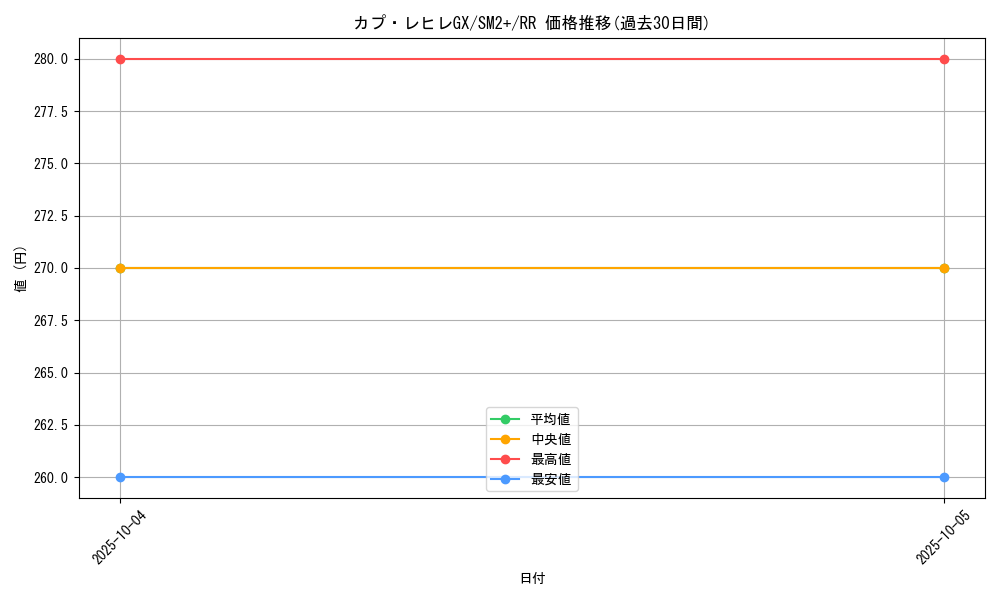Click the blue 最安値 point on 2025-10-05
Viewport: 1000px width, 600px height.
(944, 477)
